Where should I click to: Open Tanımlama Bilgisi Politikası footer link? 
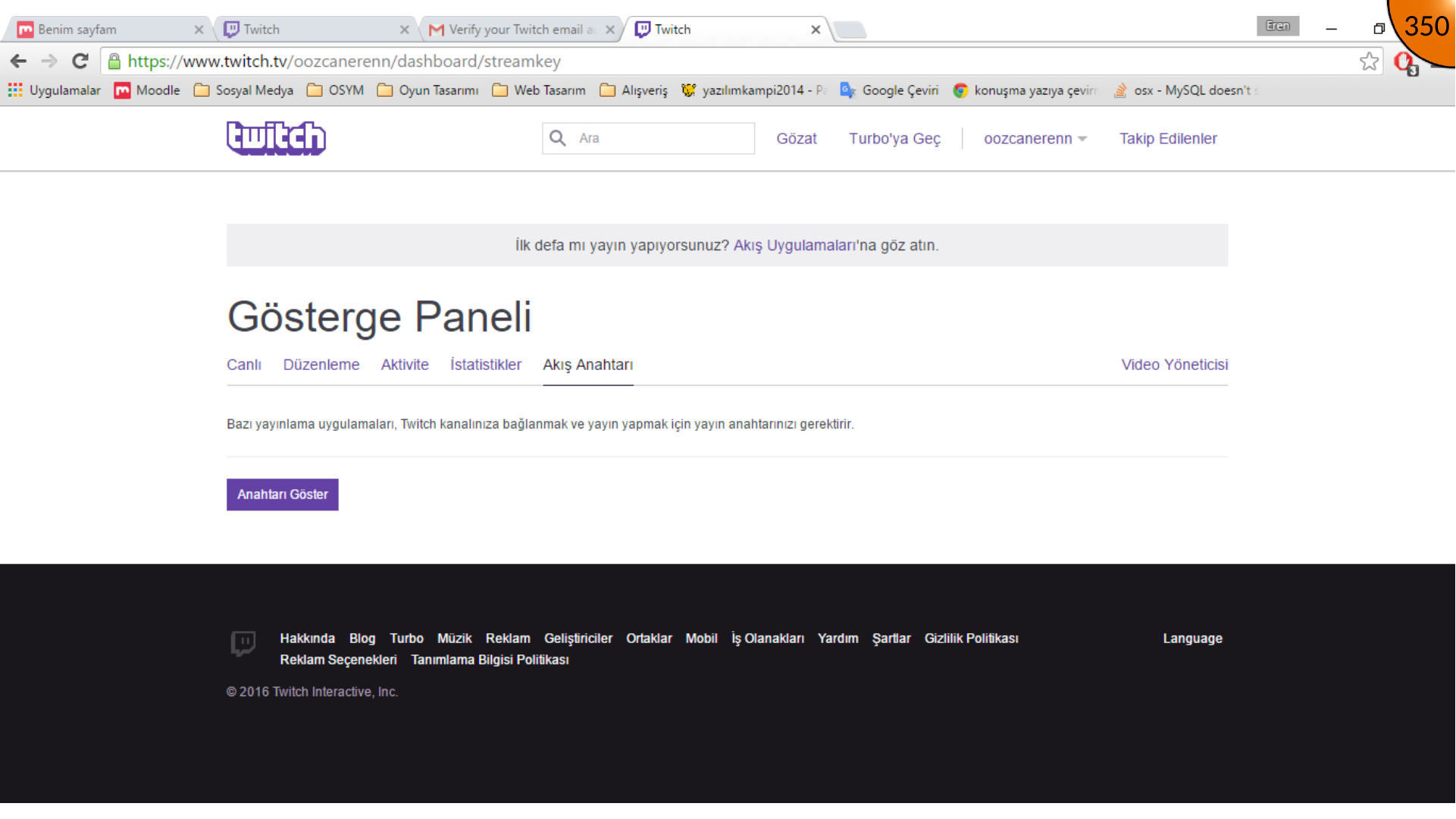point(490,660)
